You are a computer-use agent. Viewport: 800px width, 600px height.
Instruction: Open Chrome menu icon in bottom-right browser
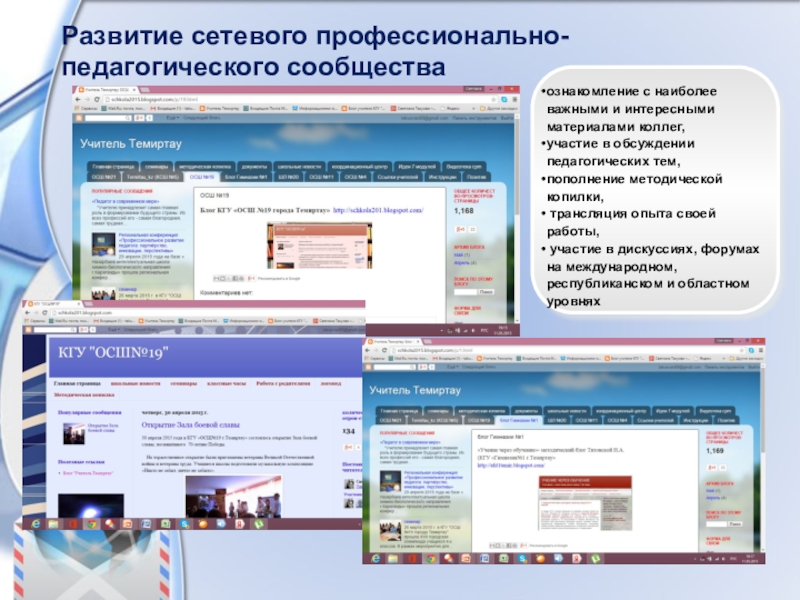(x=761, y=350)
